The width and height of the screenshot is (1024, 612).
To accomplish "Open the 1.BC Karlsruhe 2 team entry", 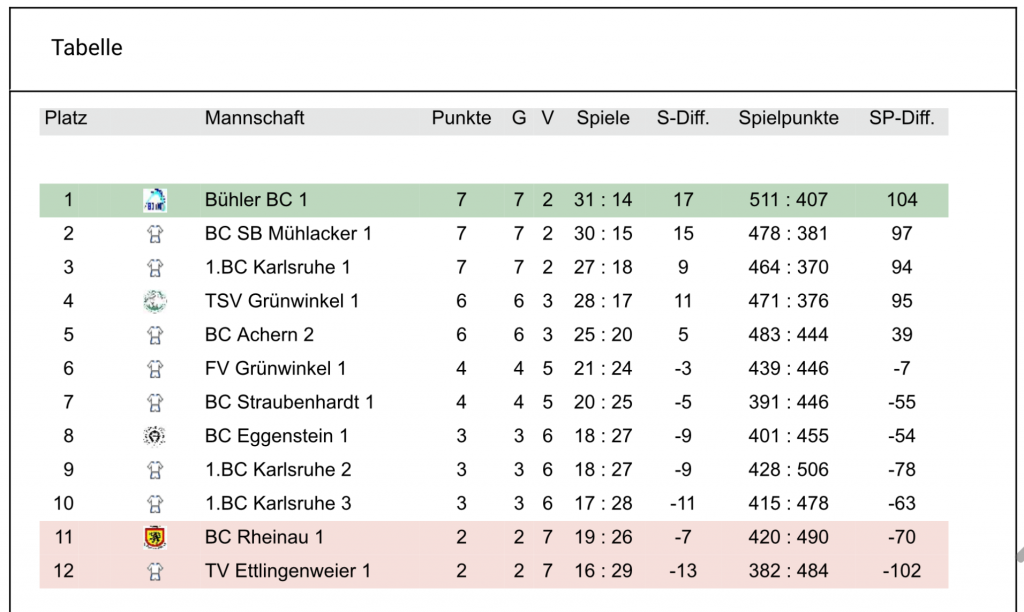I will pos(278,470).
